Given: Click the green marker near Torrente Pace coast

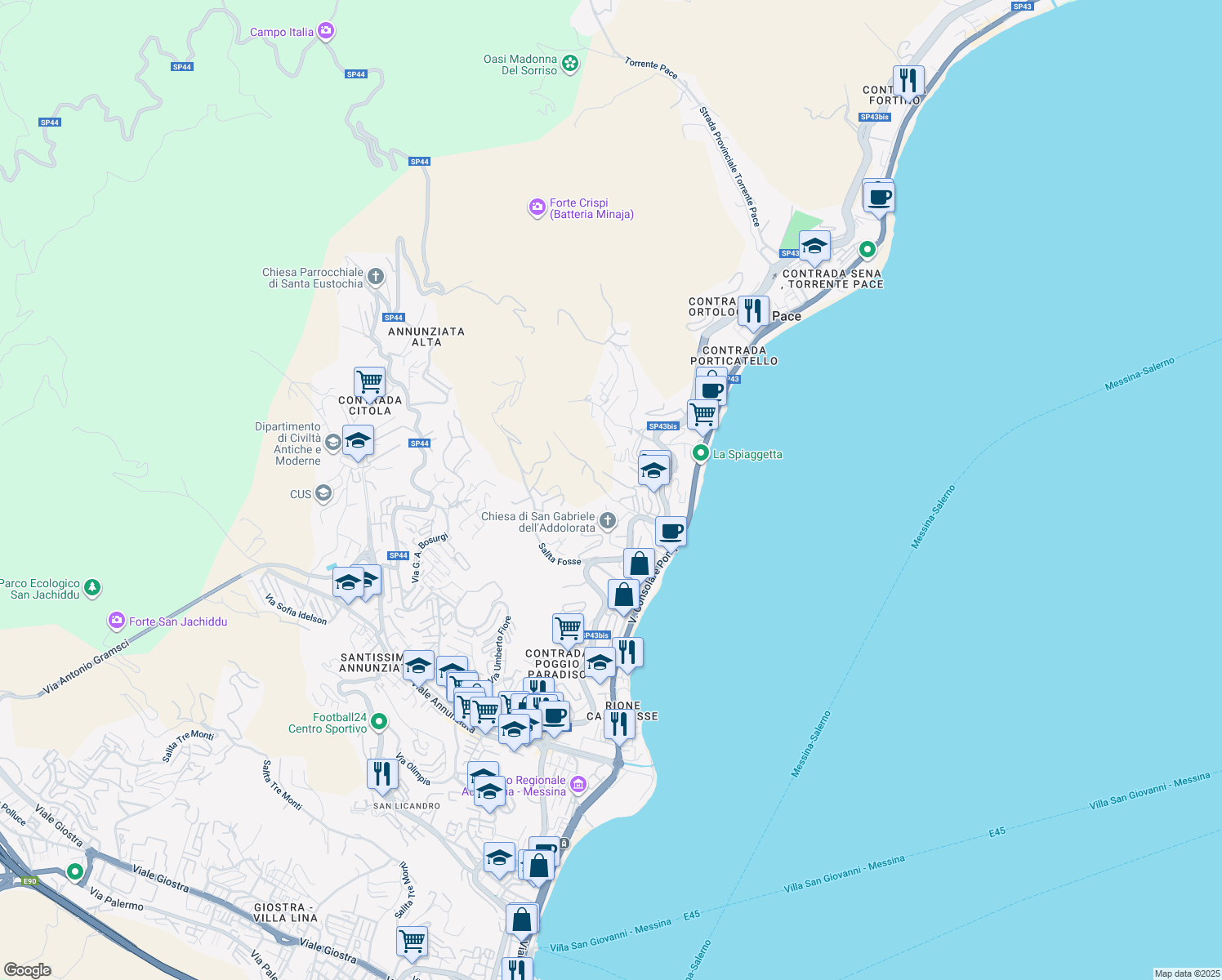Looking at the screenshot, I should 867,249.
